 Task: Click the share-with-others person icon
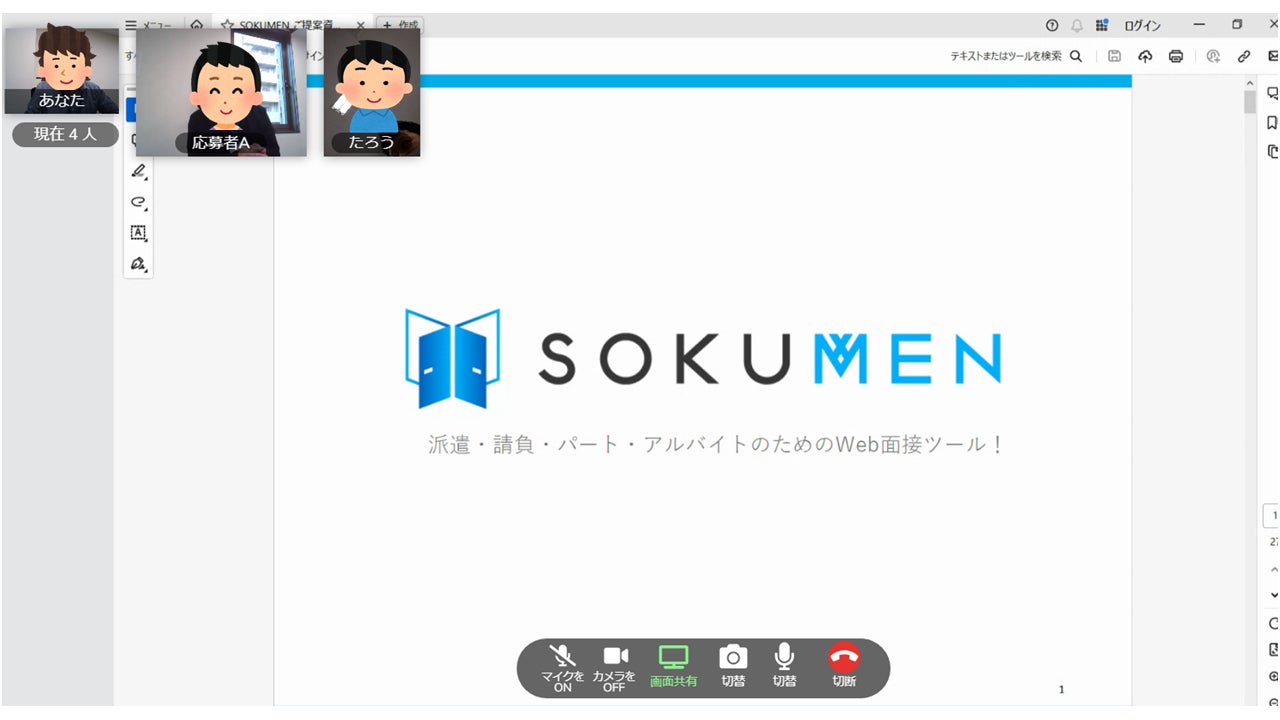[1213, 56]
